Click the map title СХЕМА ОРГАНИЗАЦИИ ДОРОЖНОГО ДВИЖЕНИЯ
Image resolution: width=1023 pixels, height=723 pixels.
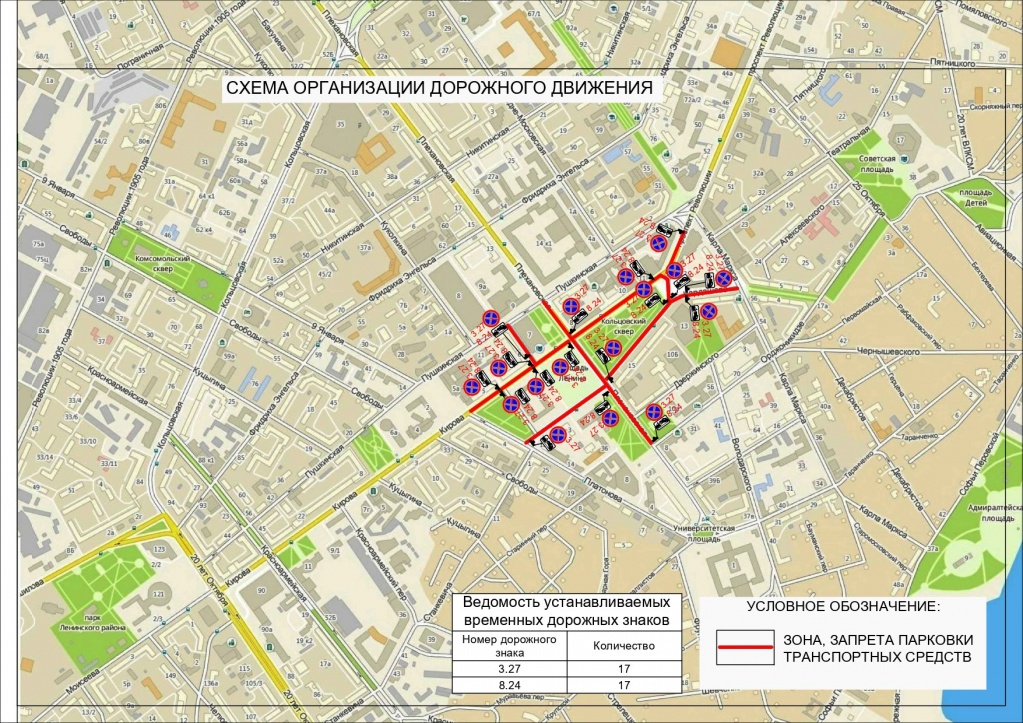438,88
